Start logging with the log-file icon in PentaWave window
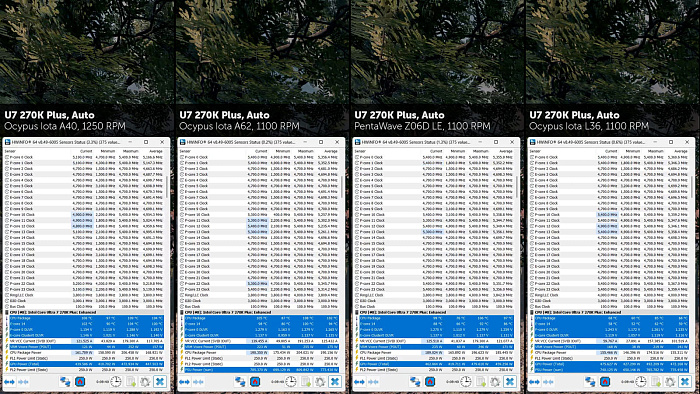The height and width of the screenshot is (394, 700). click(481, 382)
